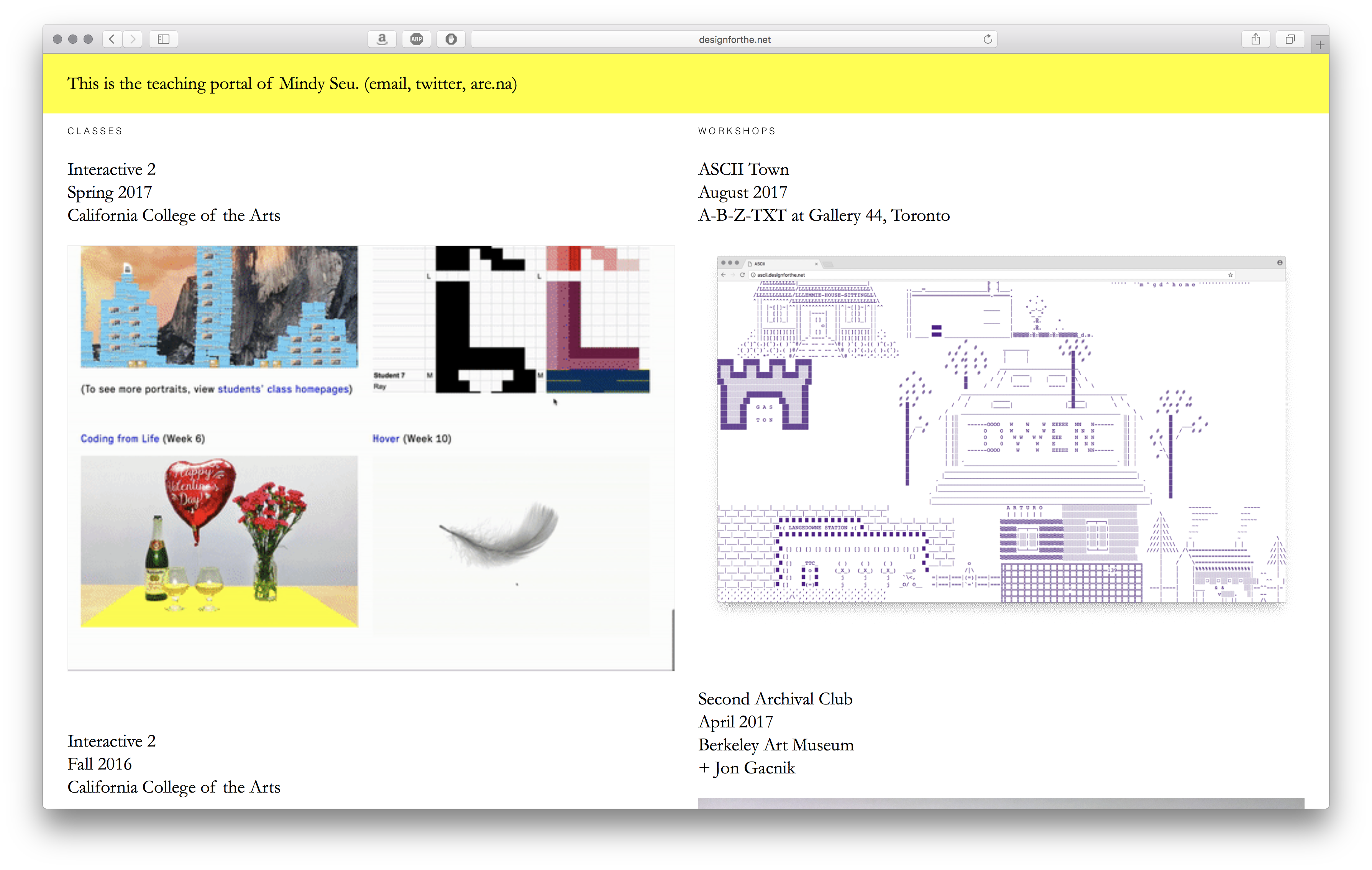This screenshot has width=1372, height=870.
Task: Show all tabs overview icon
Action: coord(1290,39)
